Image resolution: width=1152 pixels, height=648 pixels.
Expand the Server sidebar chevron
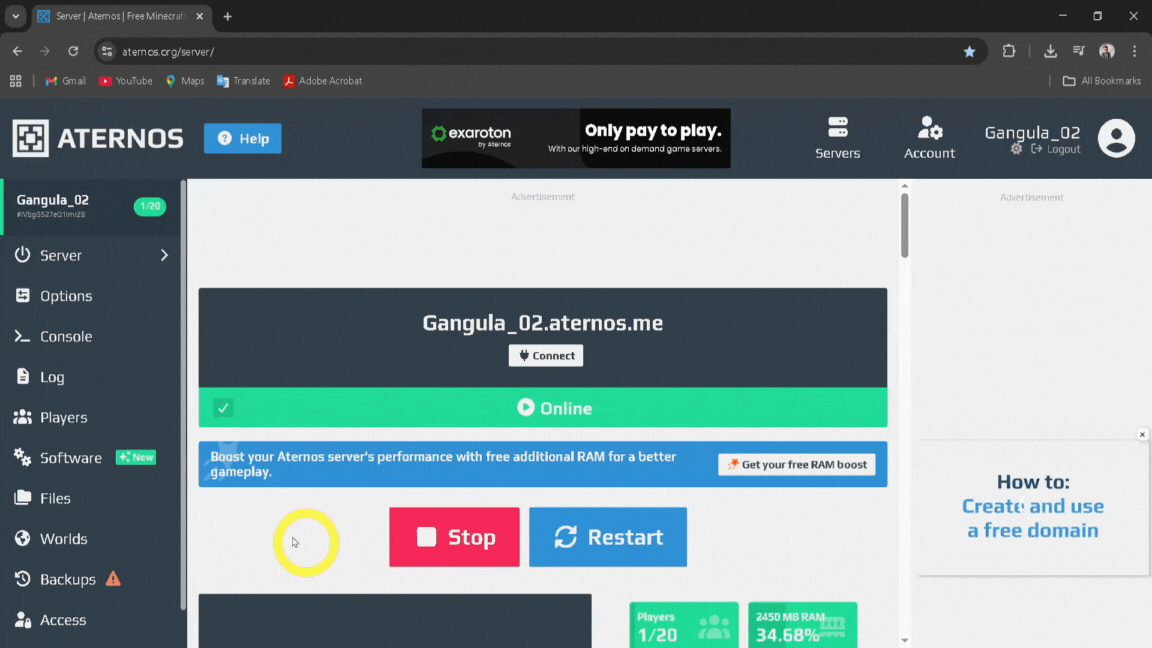[x=165, y=256]
